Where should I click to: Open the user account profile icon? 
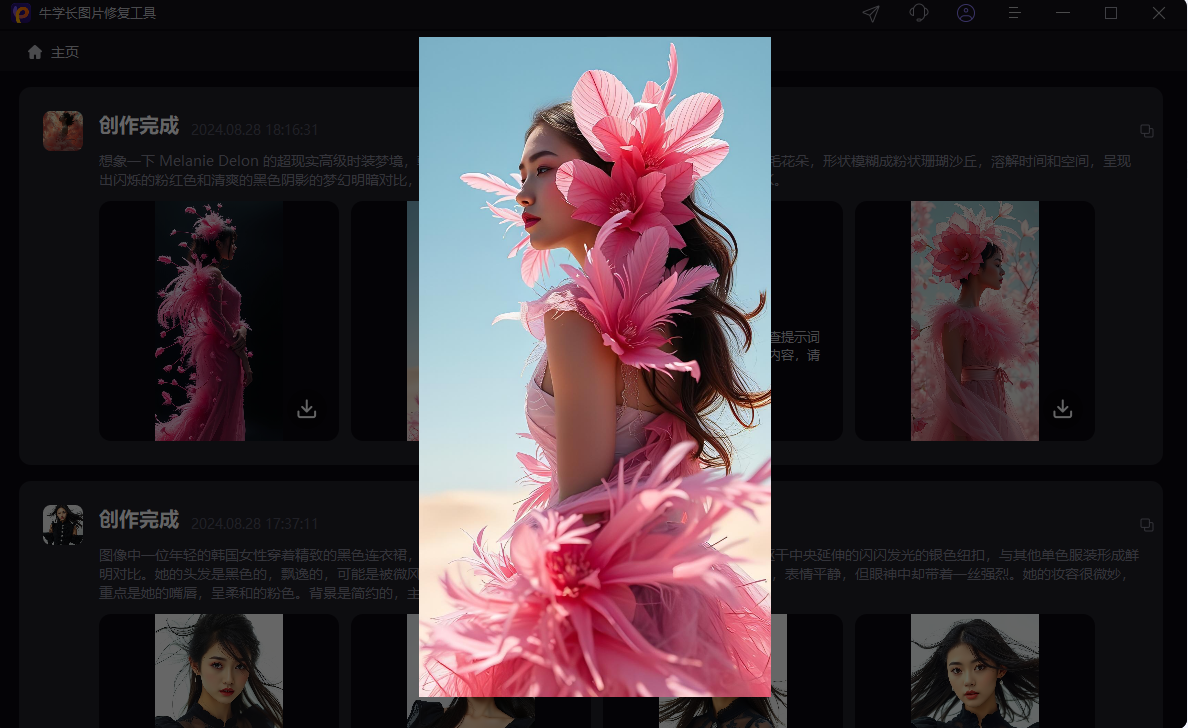point(966,14)
